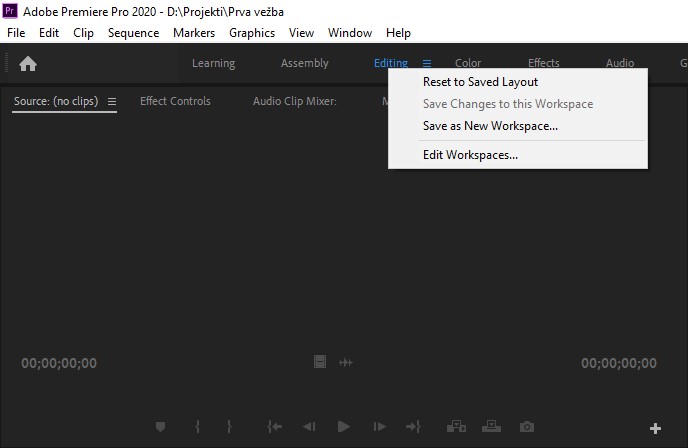Open the Graphics menu
The image size is (688, 448).
[252, 33]
